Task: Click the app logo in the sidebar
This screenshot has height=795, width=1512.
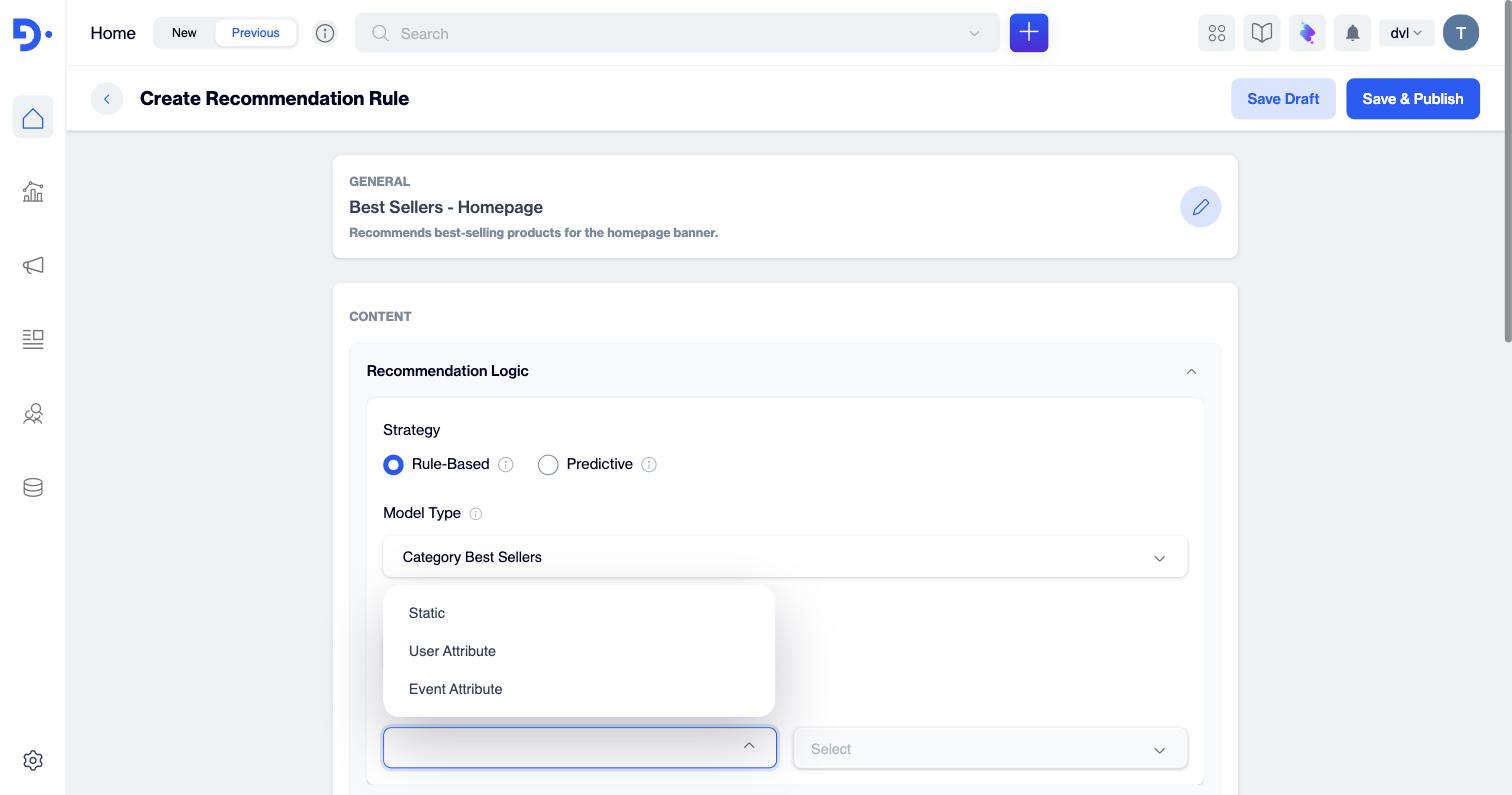Action: (x=32, y=34)
